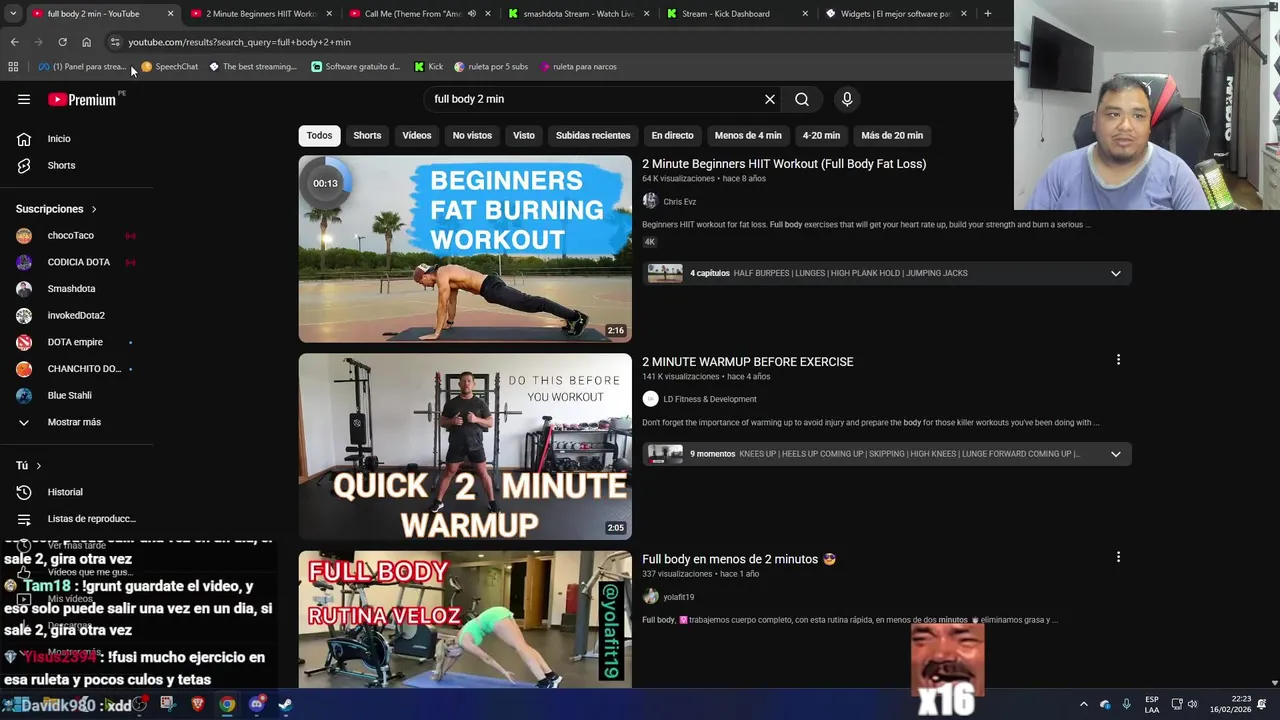Go back with the browser back arrow

pyautogui.click(x=14, y=42)
